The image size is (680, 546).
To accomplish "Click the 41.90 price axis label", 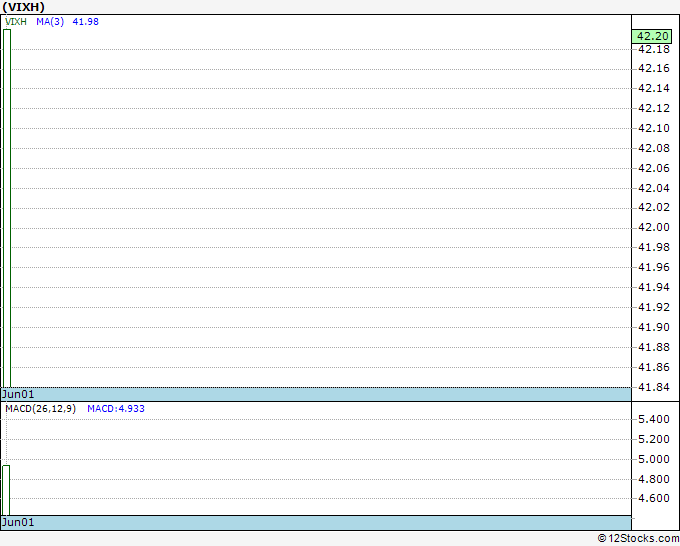I will point(654,327).
